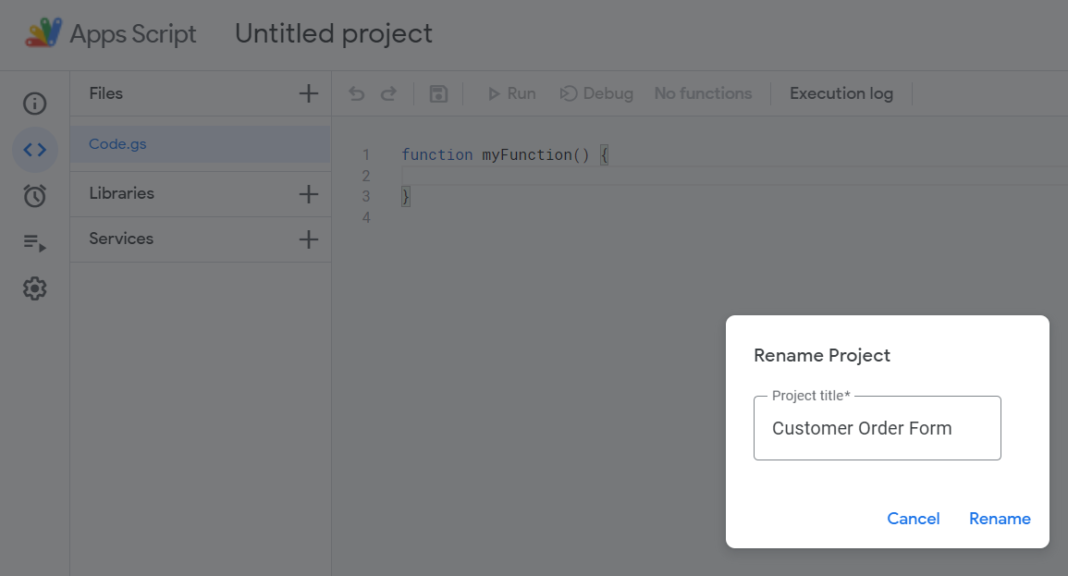Confirm with the Rename button
1068x576 pixels.
(x=1000, y=519)
